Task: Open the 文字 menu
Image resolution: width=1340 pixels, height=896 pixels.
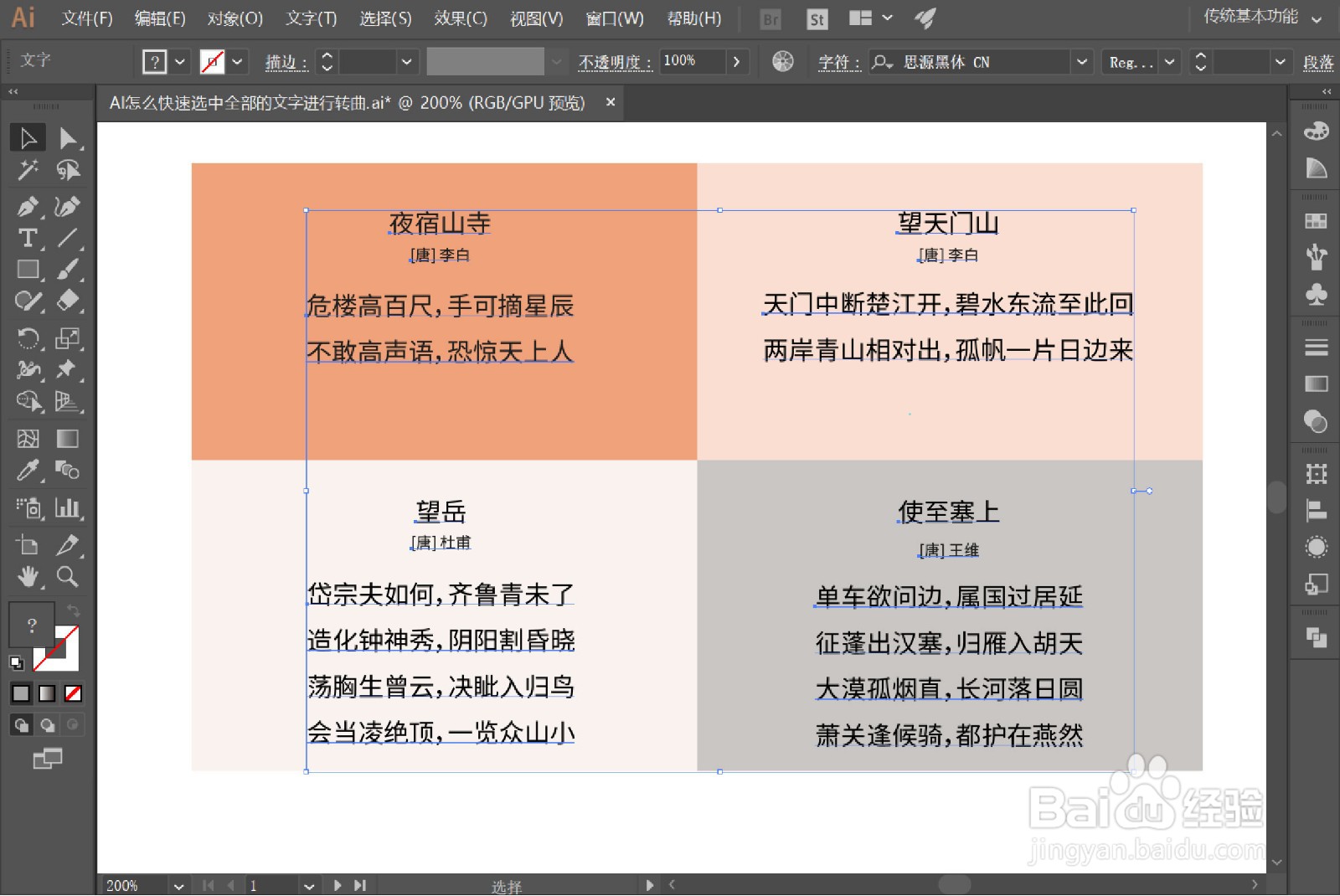Action: tap(310, 18)
